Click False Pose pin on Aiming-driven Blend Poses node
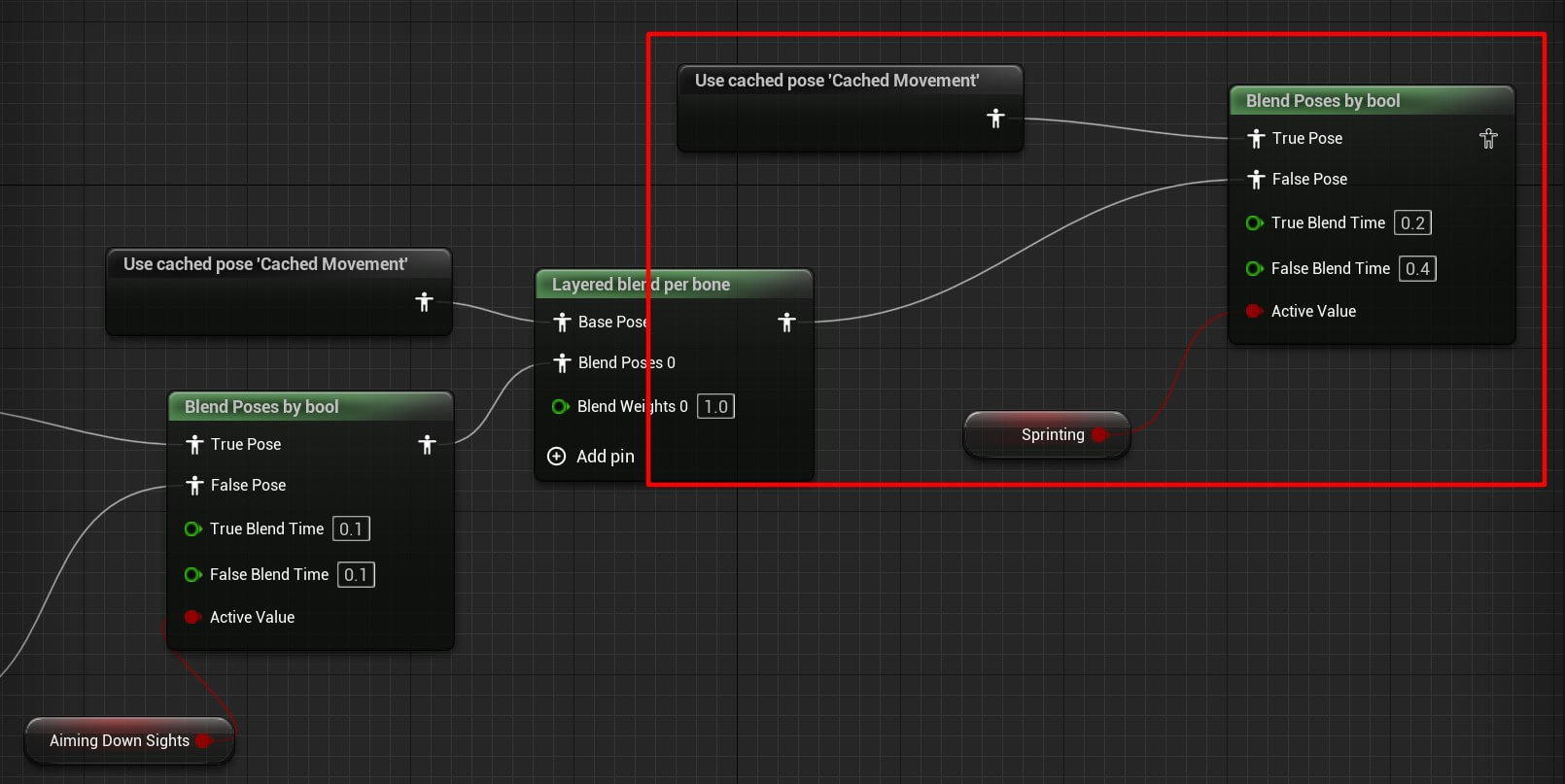The height and width of the screenshot is (784, 1565). coord(194,486)
